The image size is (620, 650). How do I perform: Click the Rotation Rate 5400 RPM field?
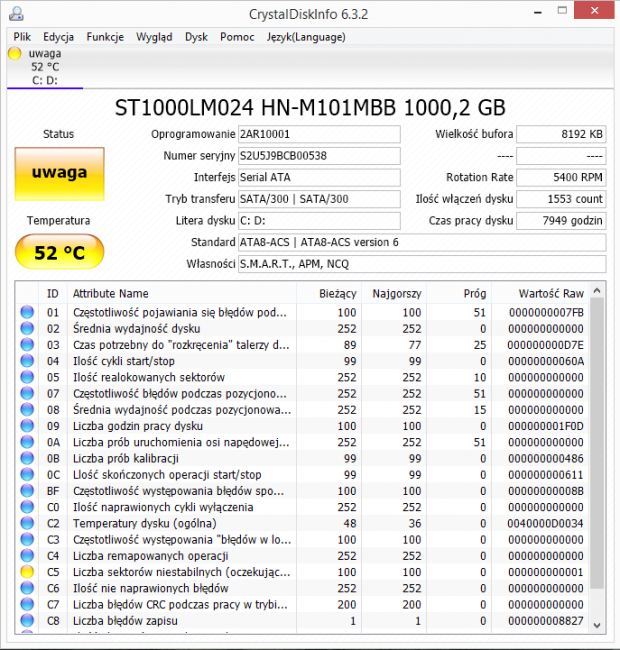click(561, 177)
